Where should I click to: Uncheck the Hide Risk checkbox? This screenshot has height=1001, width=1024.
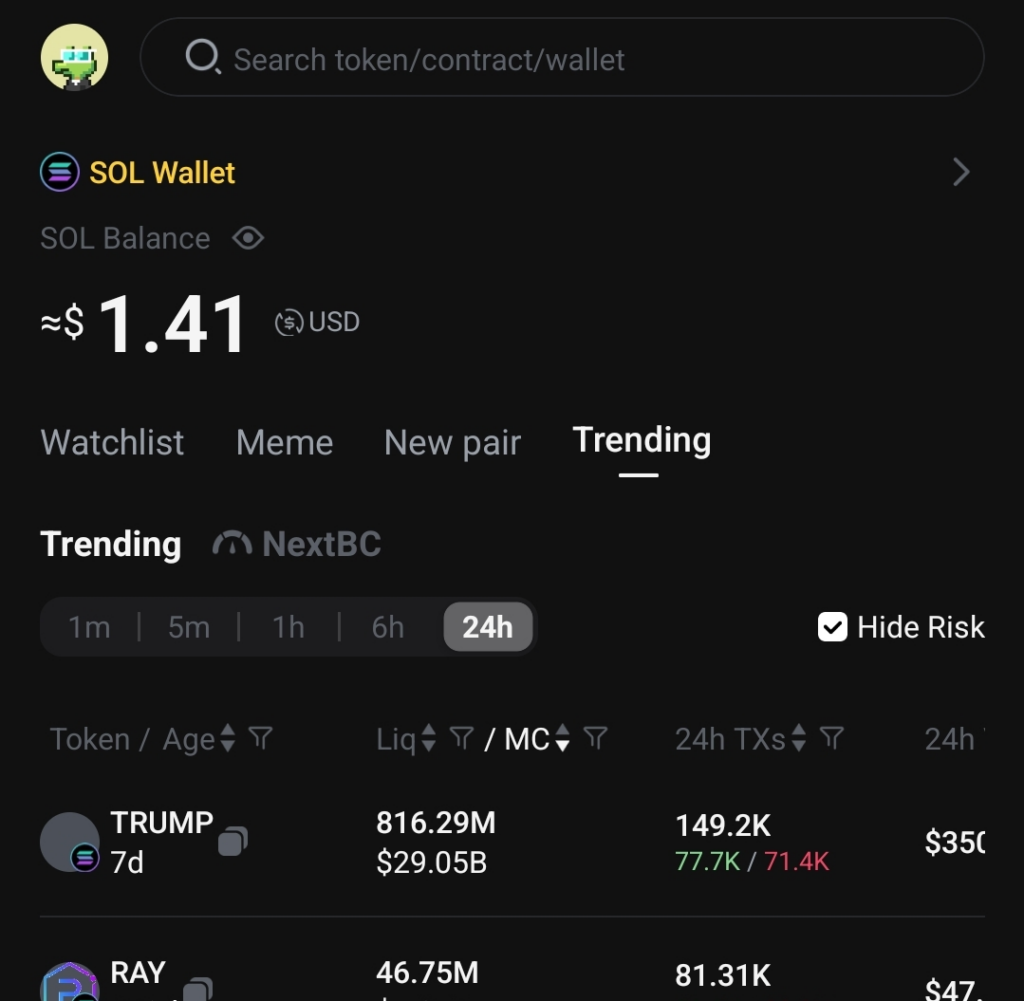click(x=832, y=627)
